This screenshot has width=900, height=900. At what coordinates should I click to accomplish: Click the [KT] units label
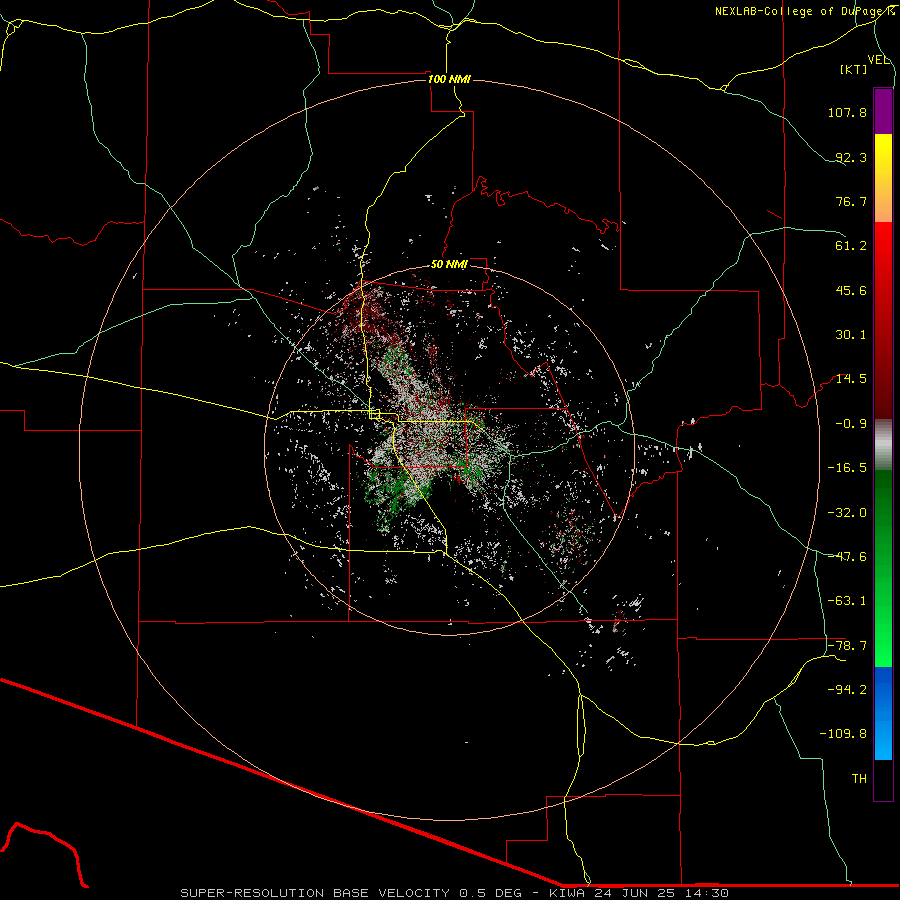(x=854, y=69)
